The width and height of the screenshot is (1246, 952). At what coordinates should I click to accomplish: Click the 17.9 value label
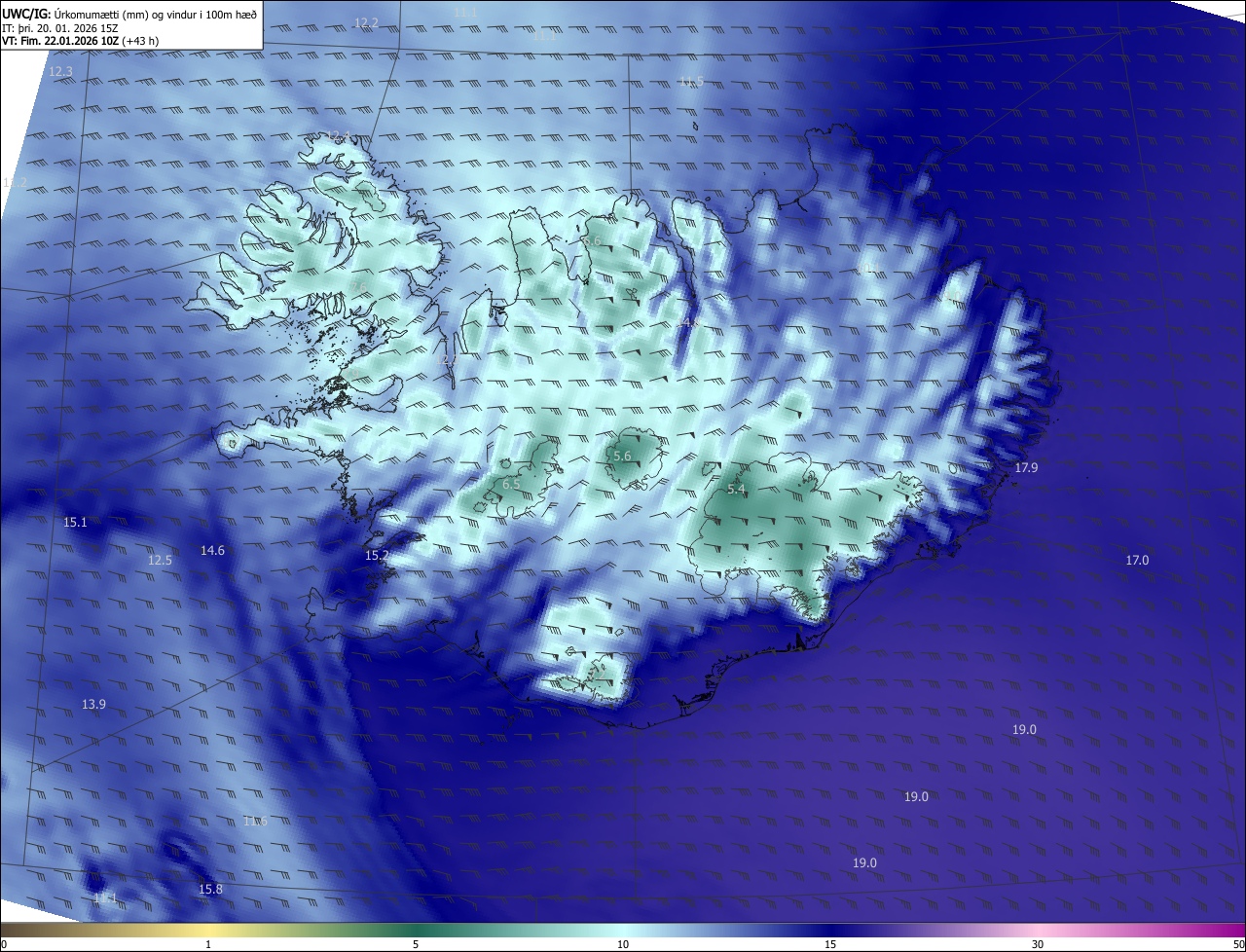click(x=1026, y=468)
